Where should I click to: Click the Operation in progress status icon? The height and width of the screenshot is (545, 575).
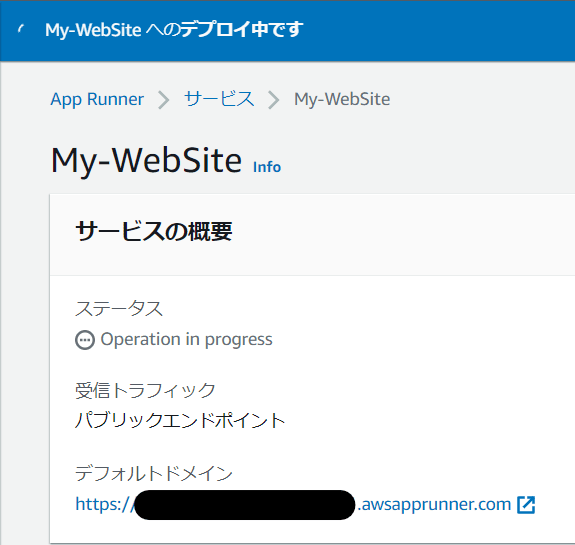(x=85, y=340)
